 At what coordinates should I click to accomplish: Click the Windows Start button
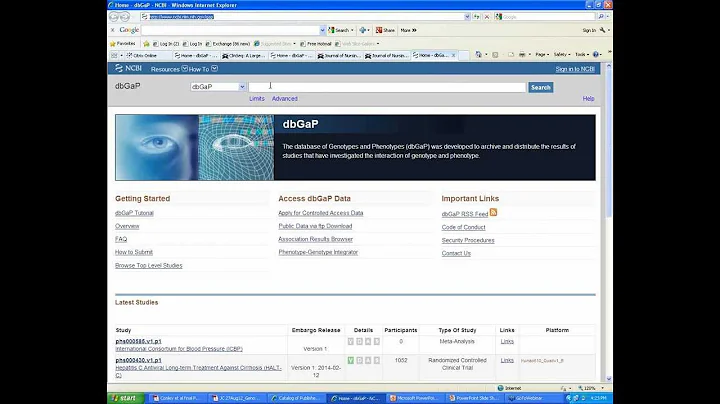(x=126, y=398)
